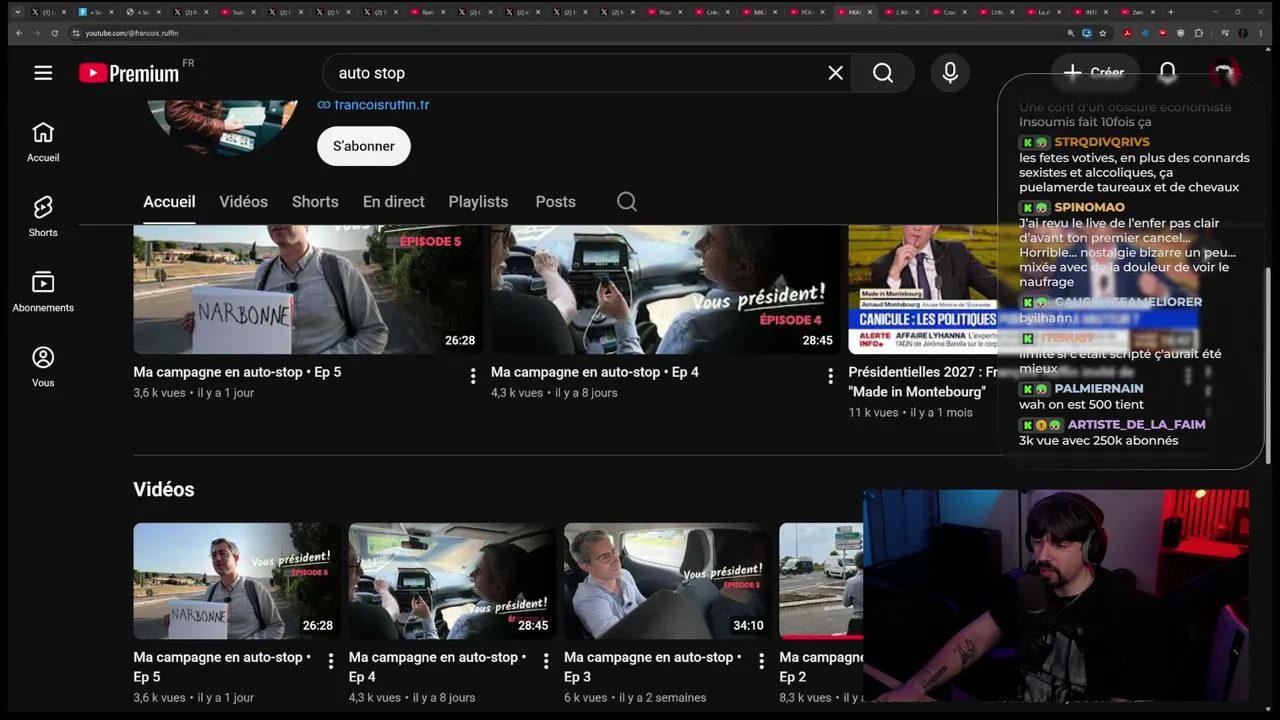Open site information icon in address bar
The width and height of the screenshot is (1280, 720).
[x=77, y=33]
